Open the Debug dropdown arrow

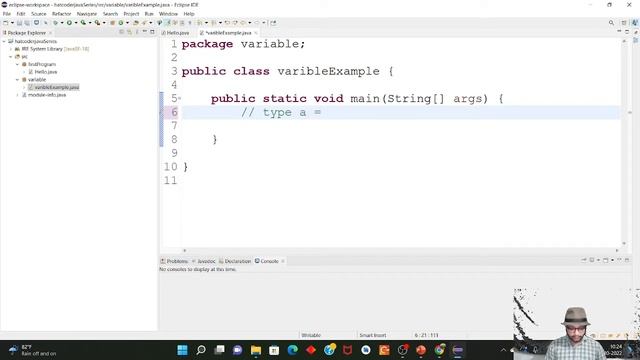62,23
